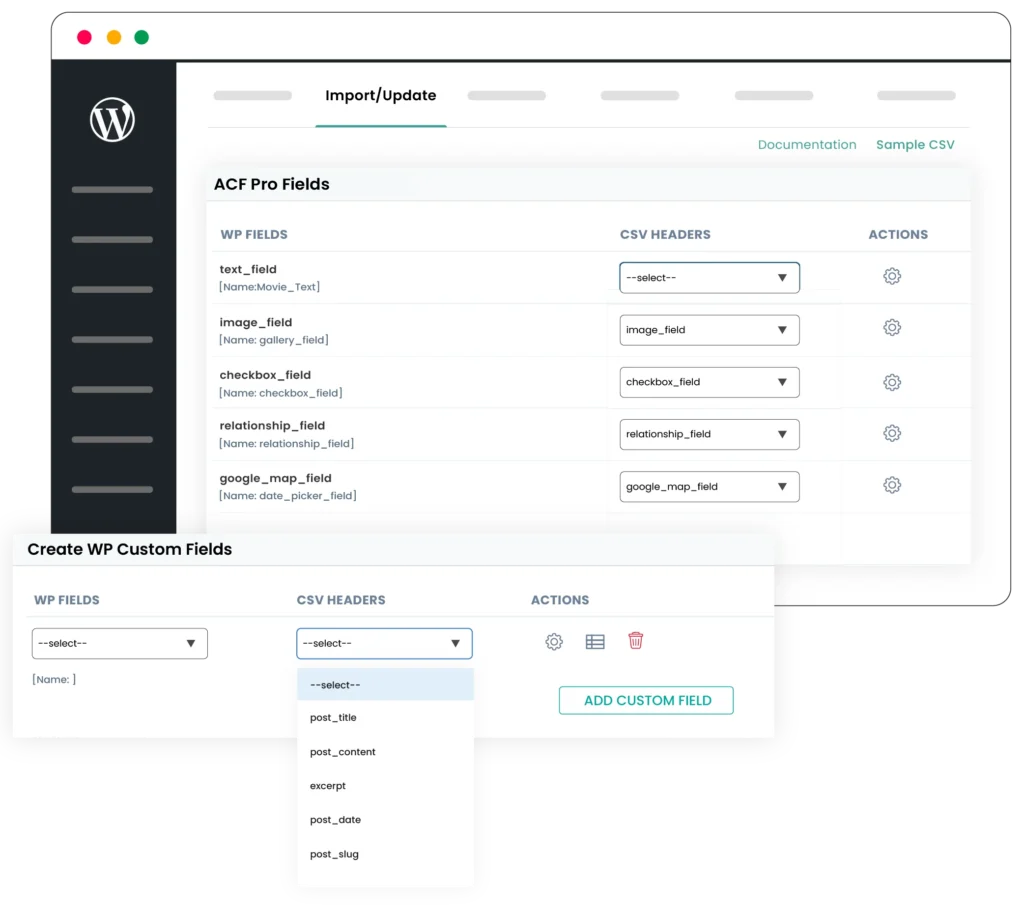The image size is (1024, 911).
Task: Open settings gear for image_field row
Action: click(891, 329)
